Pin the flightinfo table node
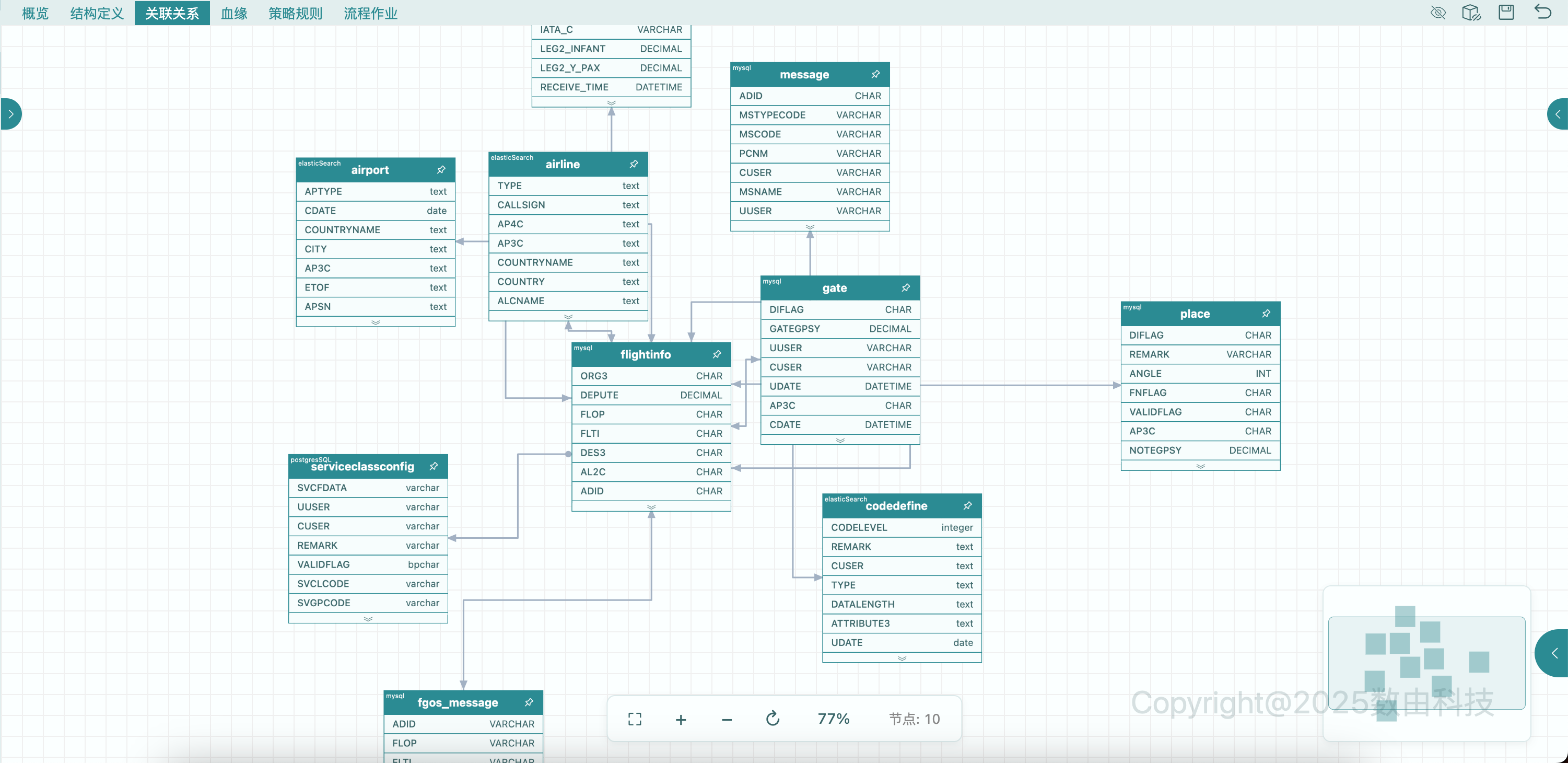Viewport: 1568px width, 763px height. [x=717, y=354]
